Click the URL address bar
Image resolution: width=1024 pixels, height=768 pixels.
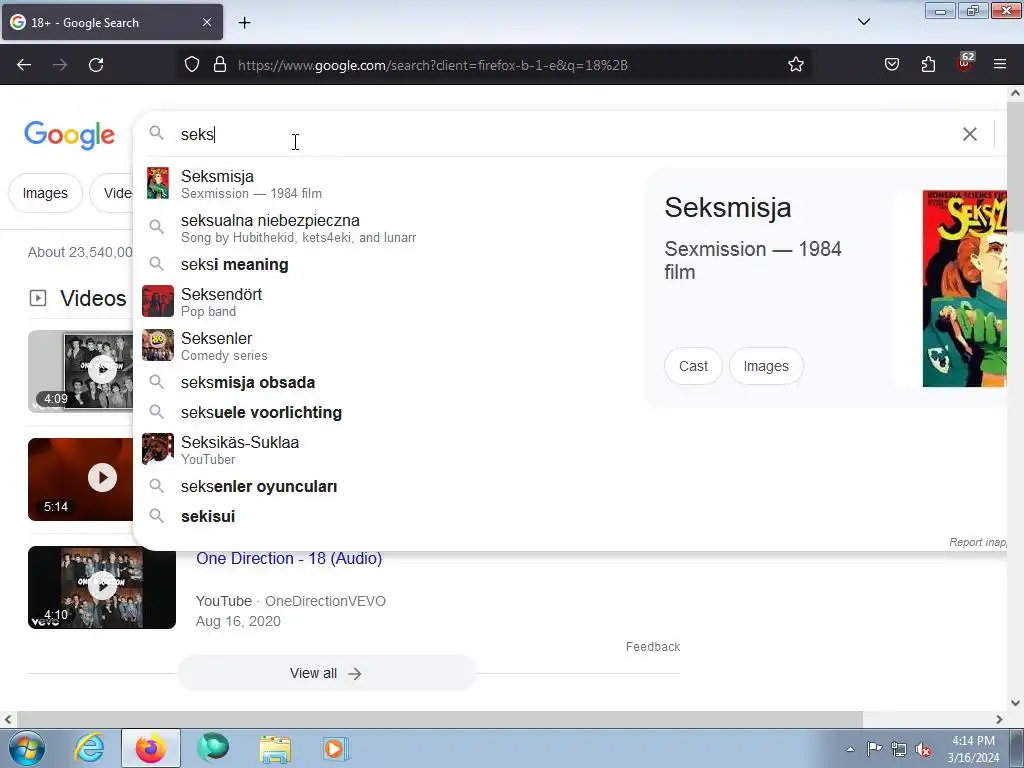coord(483,65)
